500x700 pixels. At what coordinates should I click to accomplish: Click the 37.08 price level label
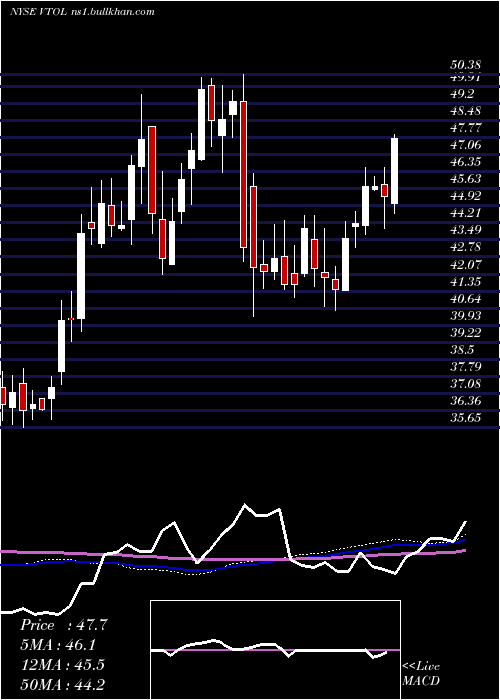(466, 384)
